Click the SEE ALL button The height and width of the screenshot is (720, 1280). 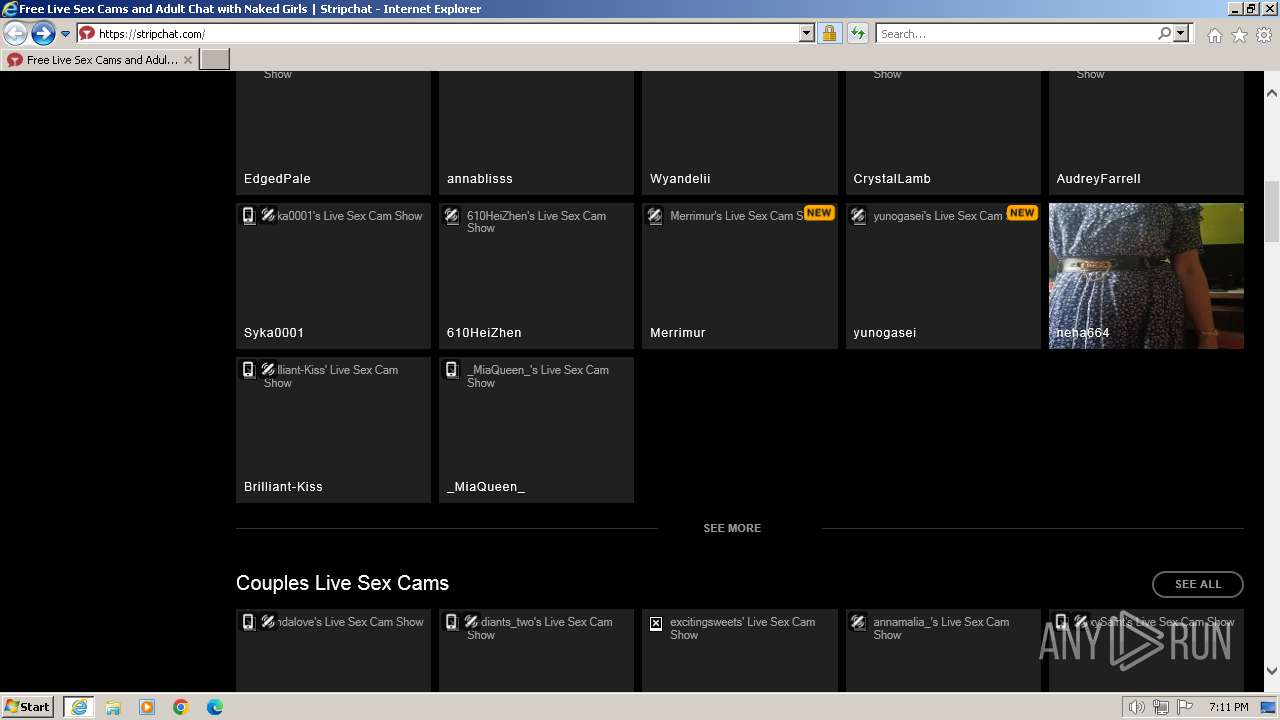1198,584
